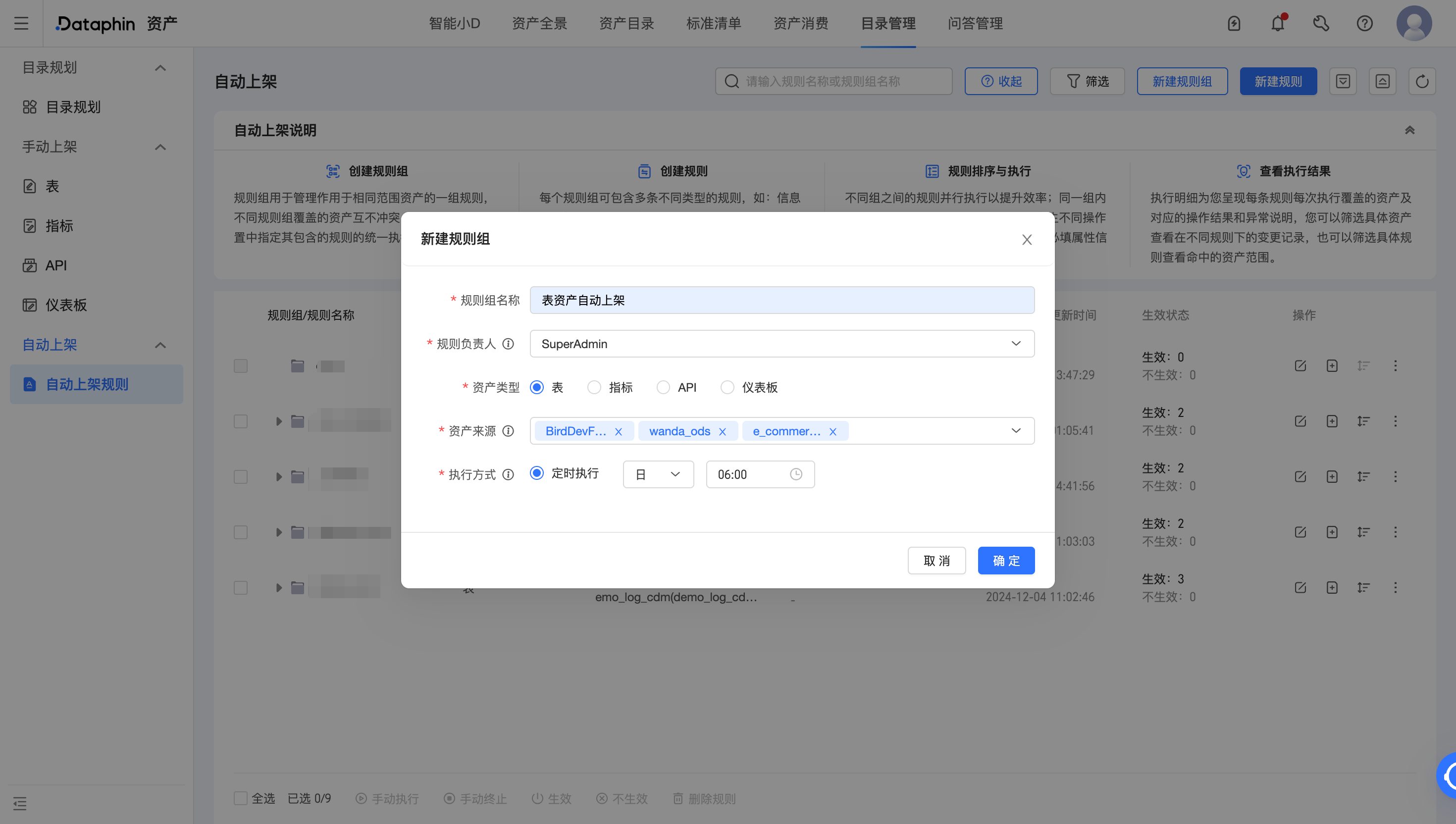Select the API asset type radio
Image resolution: width=1456 pixels, height=824 pixels.
[x=663, y=388]
